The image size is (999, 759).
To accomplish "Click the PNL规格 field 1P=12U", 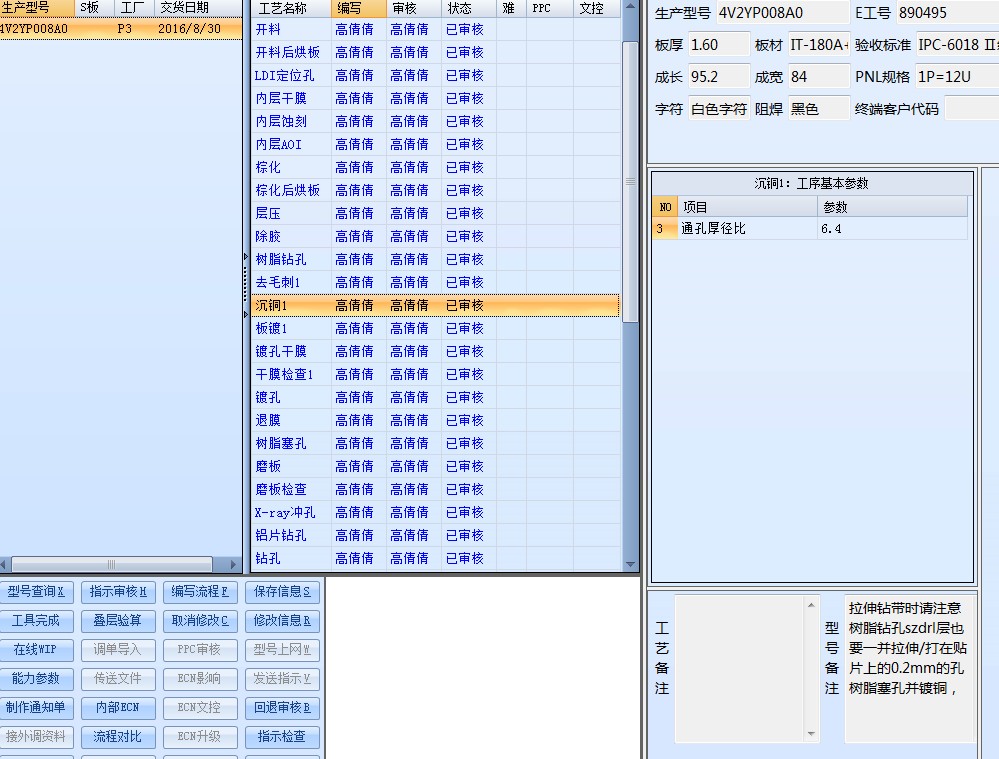I will (957, 77).
